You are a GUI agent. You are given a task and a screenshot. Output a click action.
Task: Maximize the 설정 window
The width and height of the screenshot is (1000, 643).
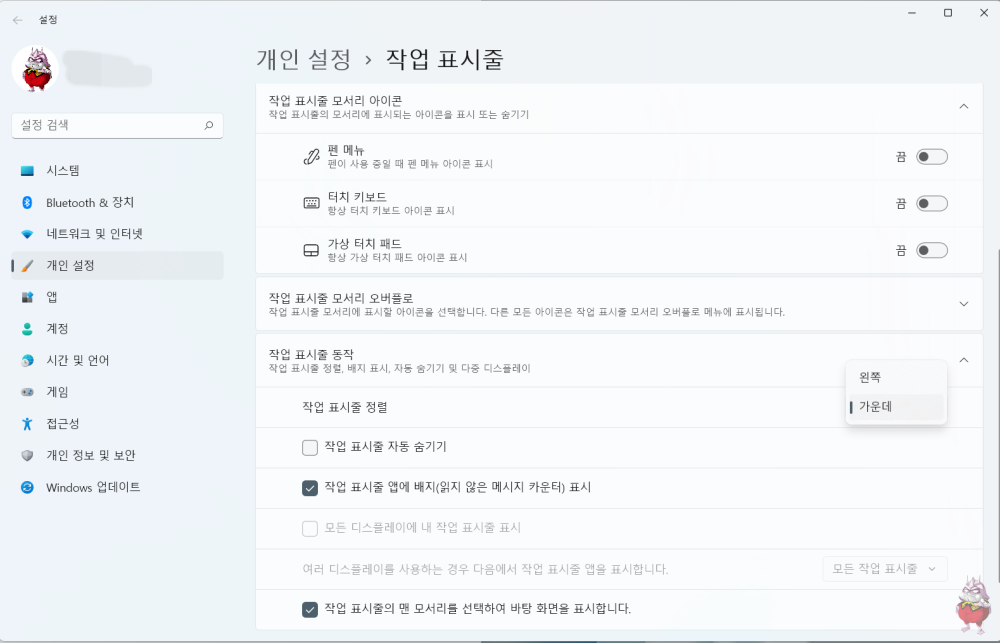[948, 13]
